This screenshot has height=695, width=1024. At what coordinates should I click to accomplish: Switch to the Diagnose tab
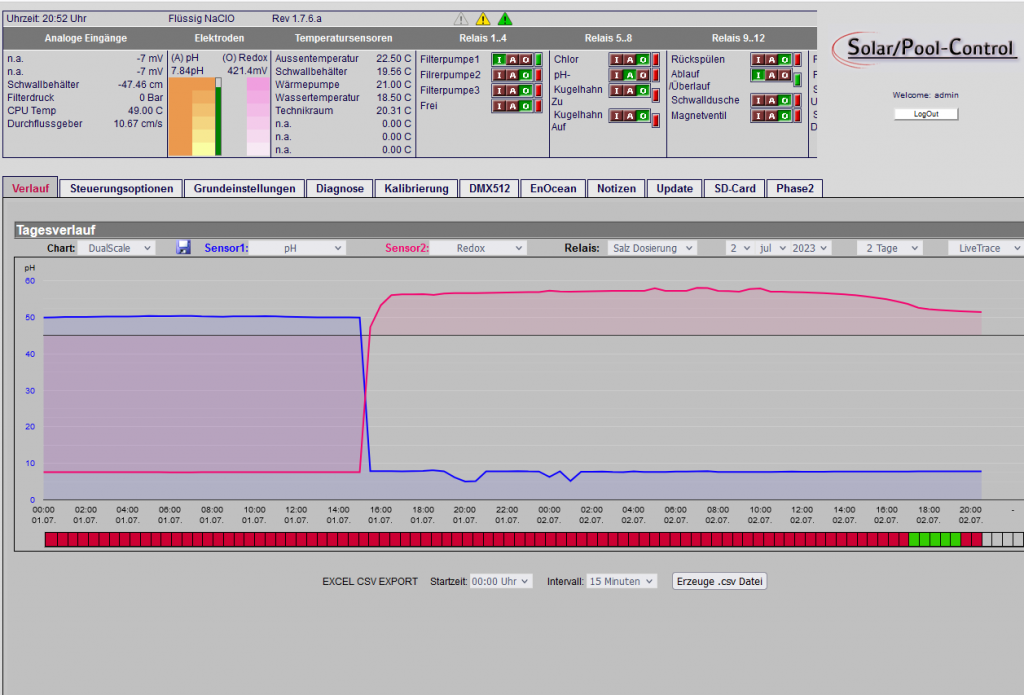point(340,189)
